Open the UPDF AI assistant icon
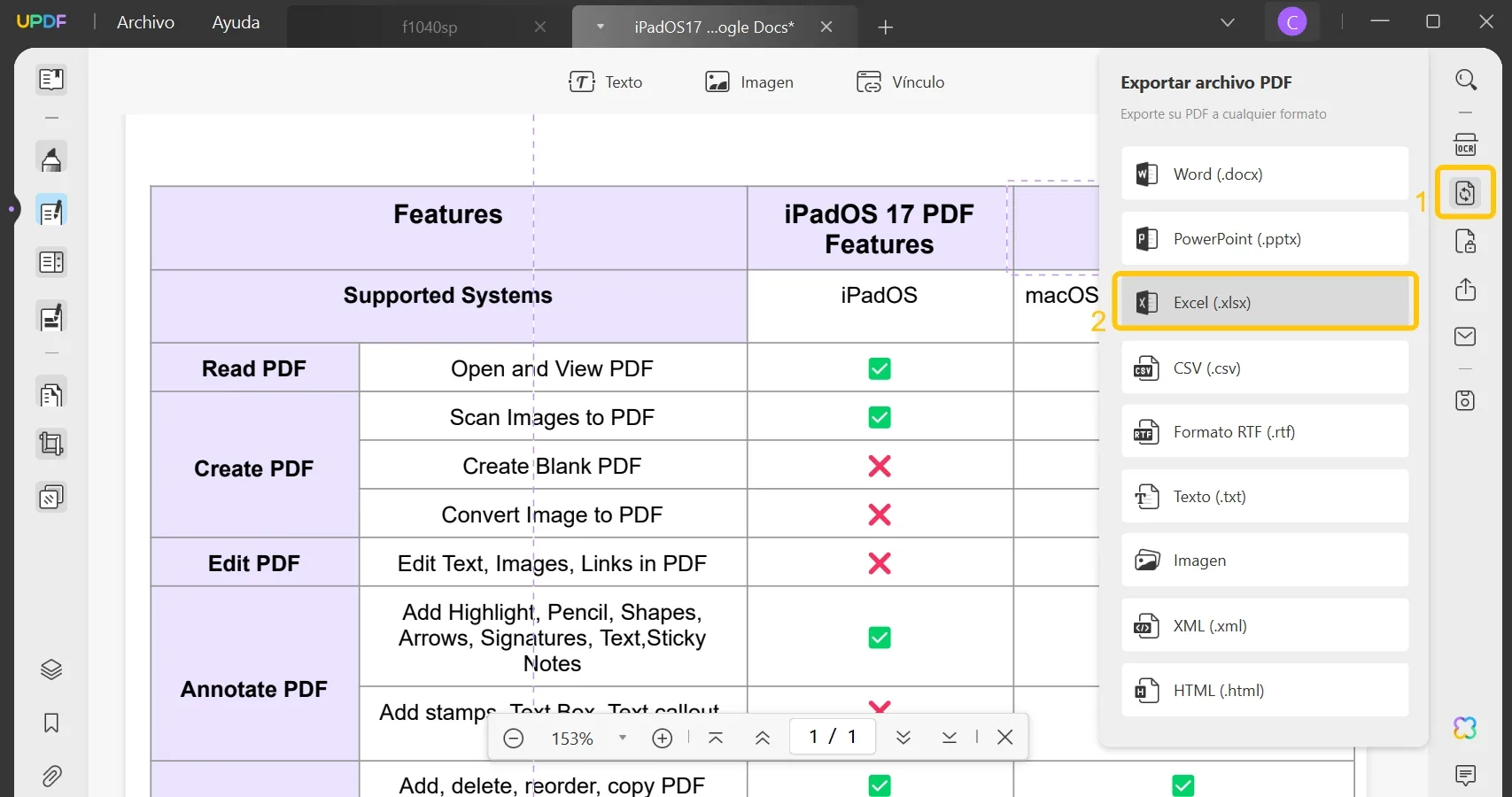 [x=1466, y=728]
